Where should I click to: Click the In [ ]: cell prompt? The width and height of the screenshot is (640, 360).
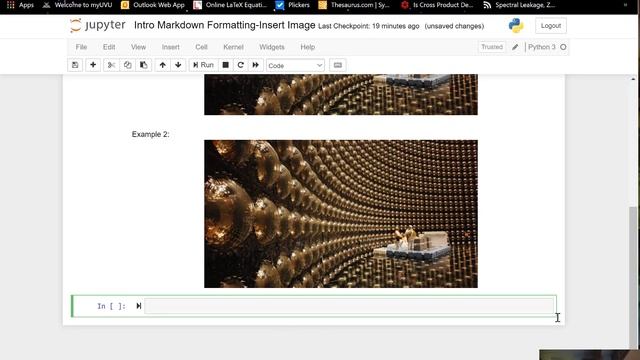point(111,306)
